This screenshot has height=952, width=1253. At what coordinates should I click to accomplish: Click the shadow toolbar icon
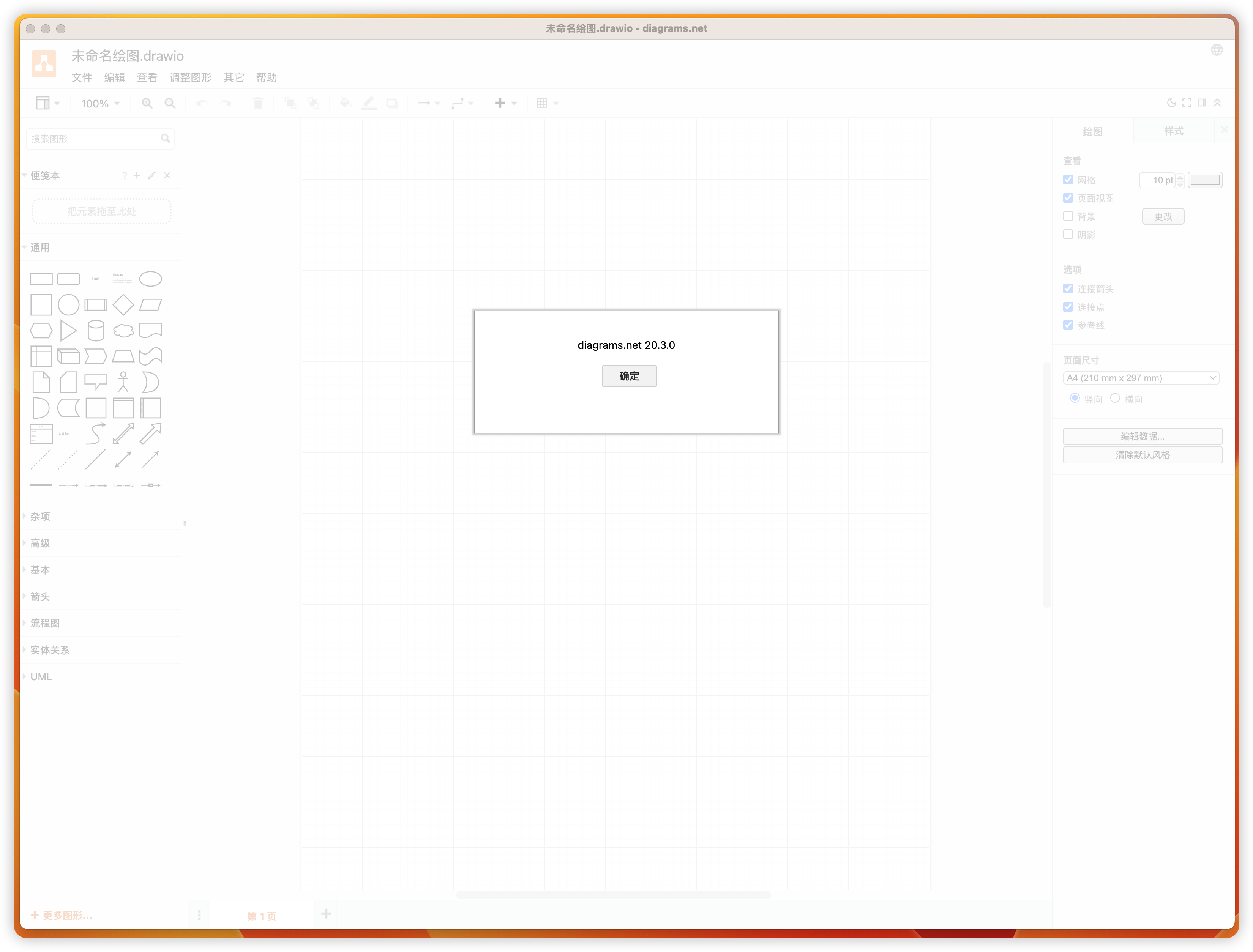coord(391,103)
